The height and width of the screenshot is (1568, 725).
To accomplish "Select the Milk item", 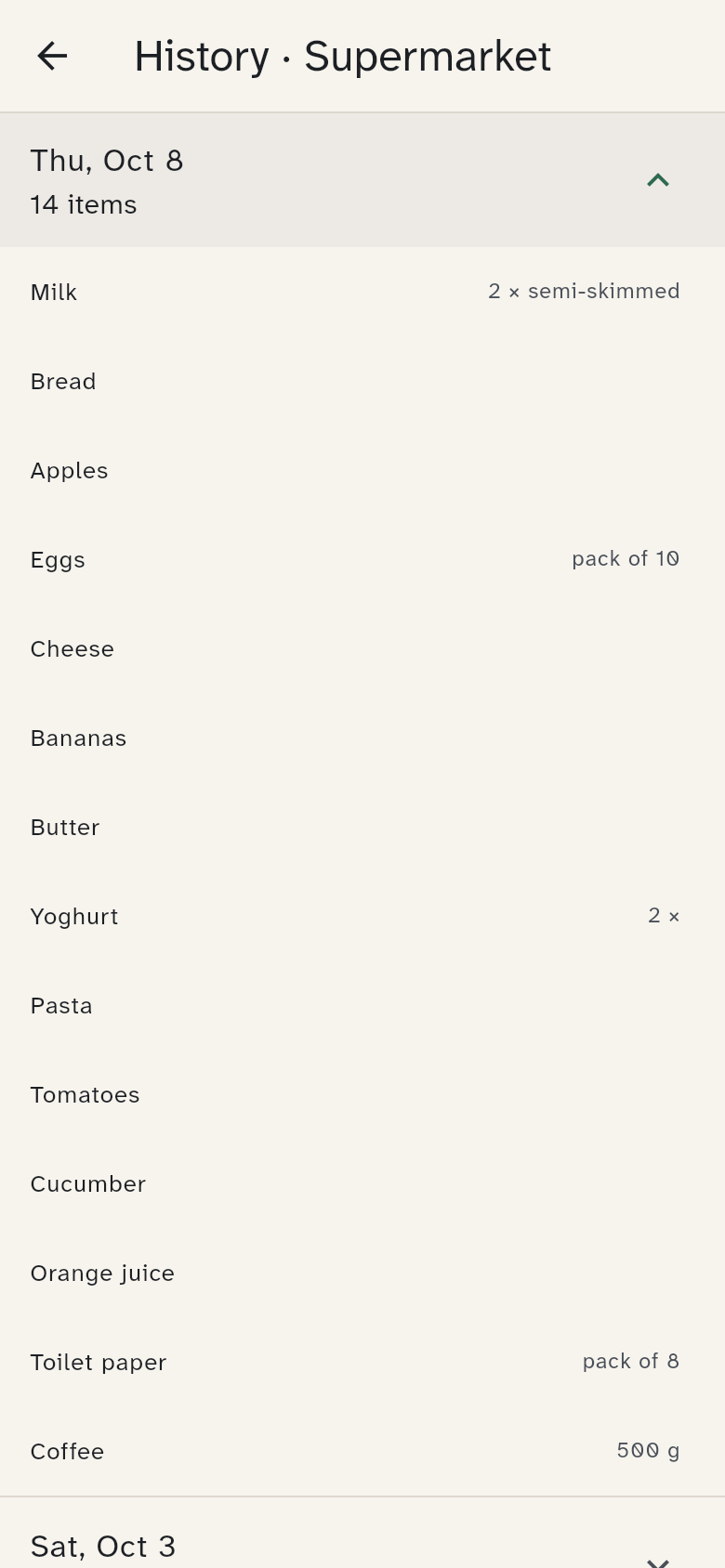I will (x=362, y=292).
